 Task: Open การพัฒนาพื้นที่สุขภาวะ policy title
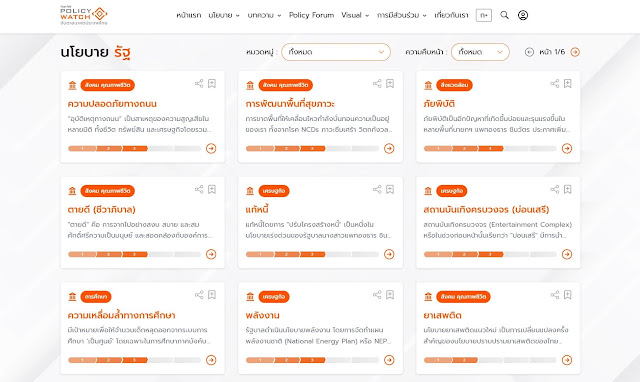[x=290, y=104]
